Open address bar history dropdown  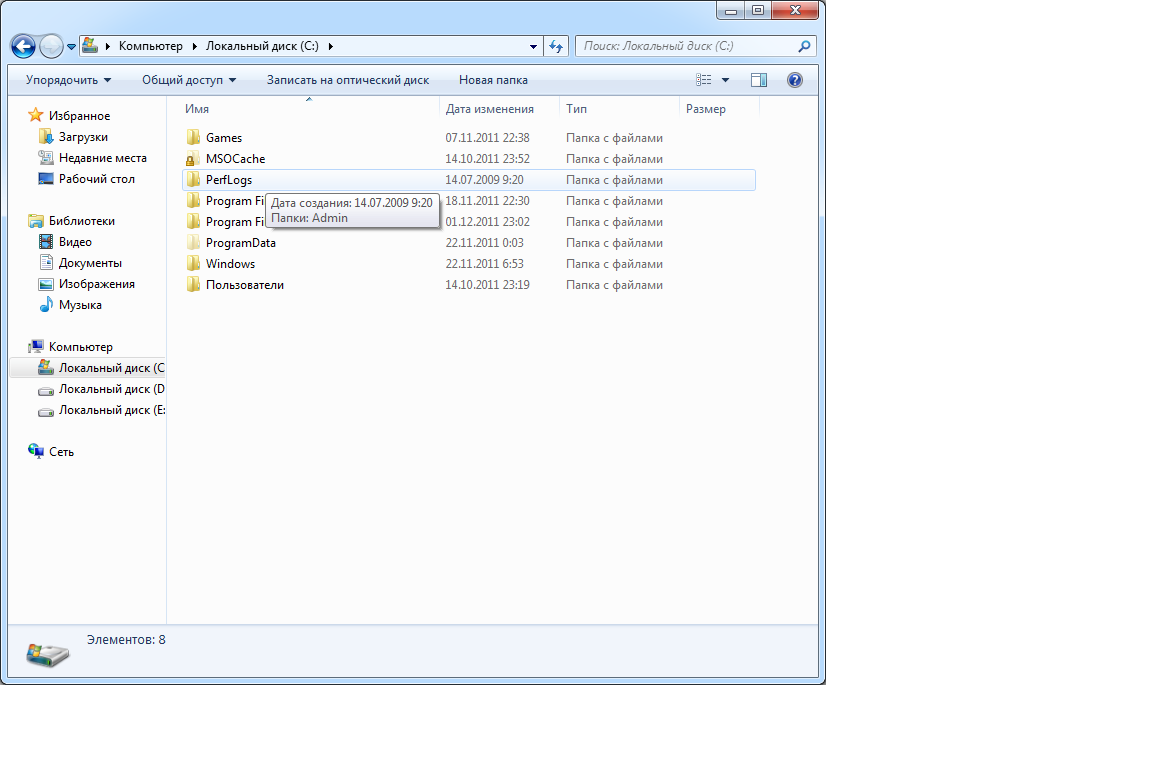click(533, 46)
